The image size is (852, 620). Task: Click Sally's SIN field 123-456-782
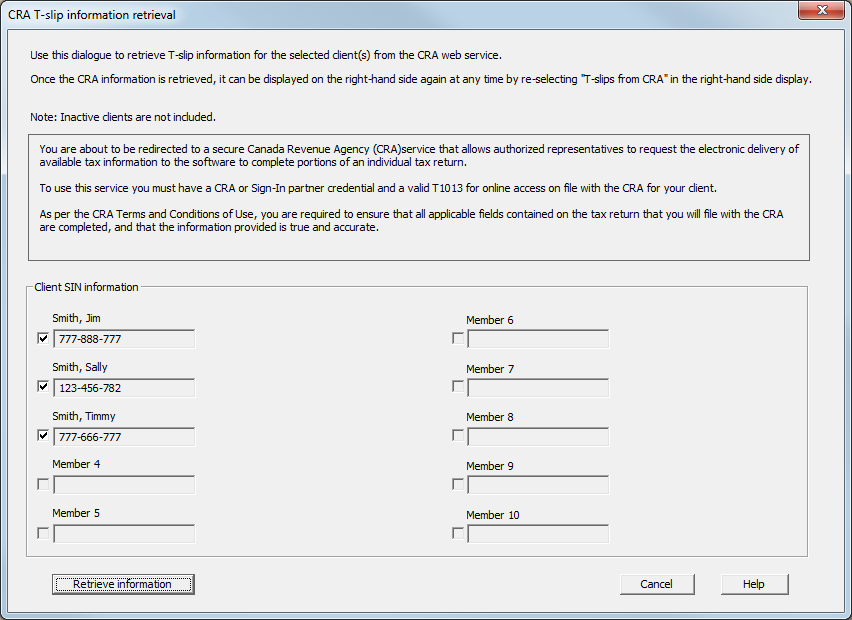click(x=124, y=388)
